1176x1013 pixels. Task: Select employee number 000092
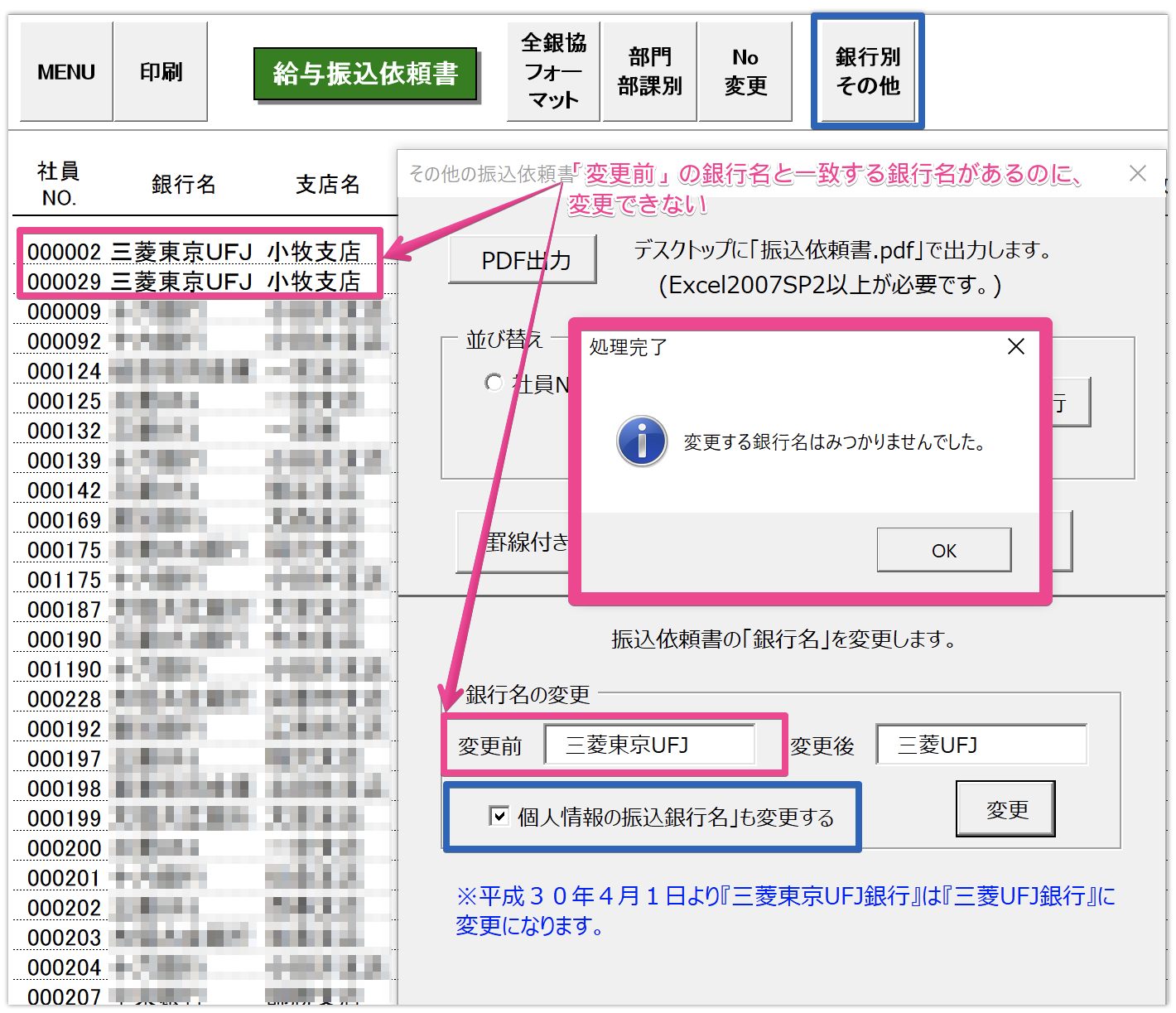tap(65, 341)
